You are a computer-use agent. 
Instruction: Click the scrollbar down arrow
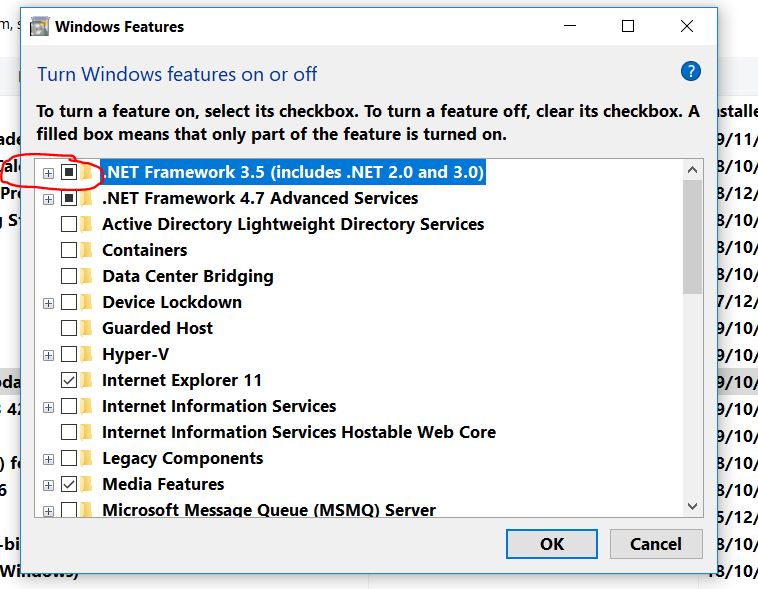(692, 506)
